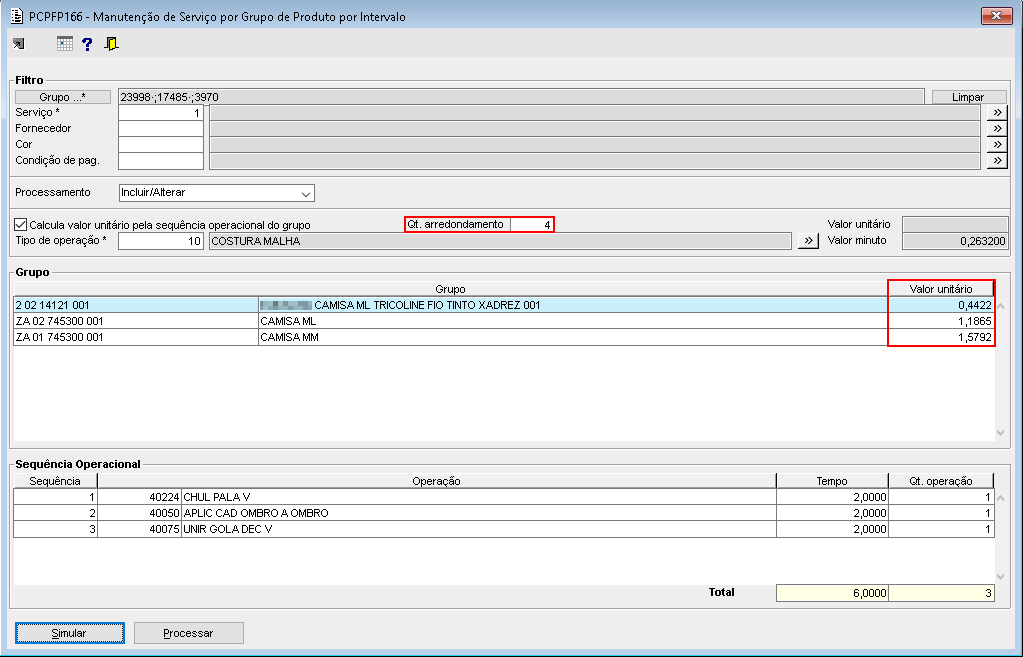The width and height of the screenshot is (1023, 657).
Task: Click the Simular button
Action: (x=69, y=633)
